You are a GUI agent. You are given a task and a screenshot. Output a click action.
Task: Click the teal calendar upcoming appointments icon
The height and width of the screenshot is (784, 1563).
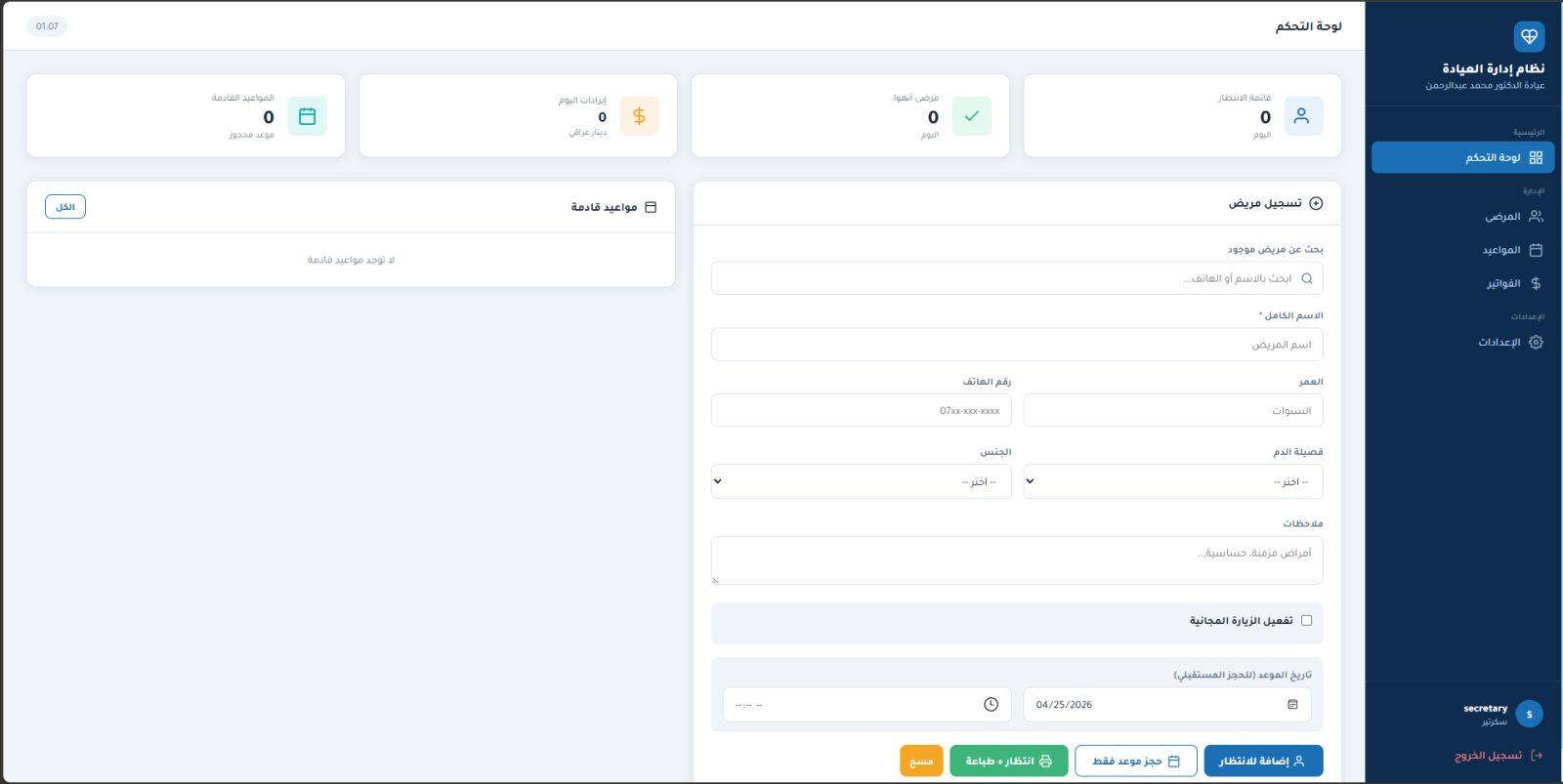click(307, 116)
